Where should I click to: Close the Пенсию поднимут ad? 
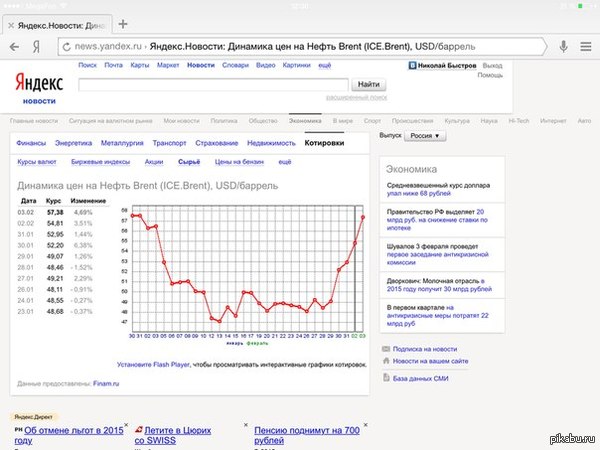365,425
